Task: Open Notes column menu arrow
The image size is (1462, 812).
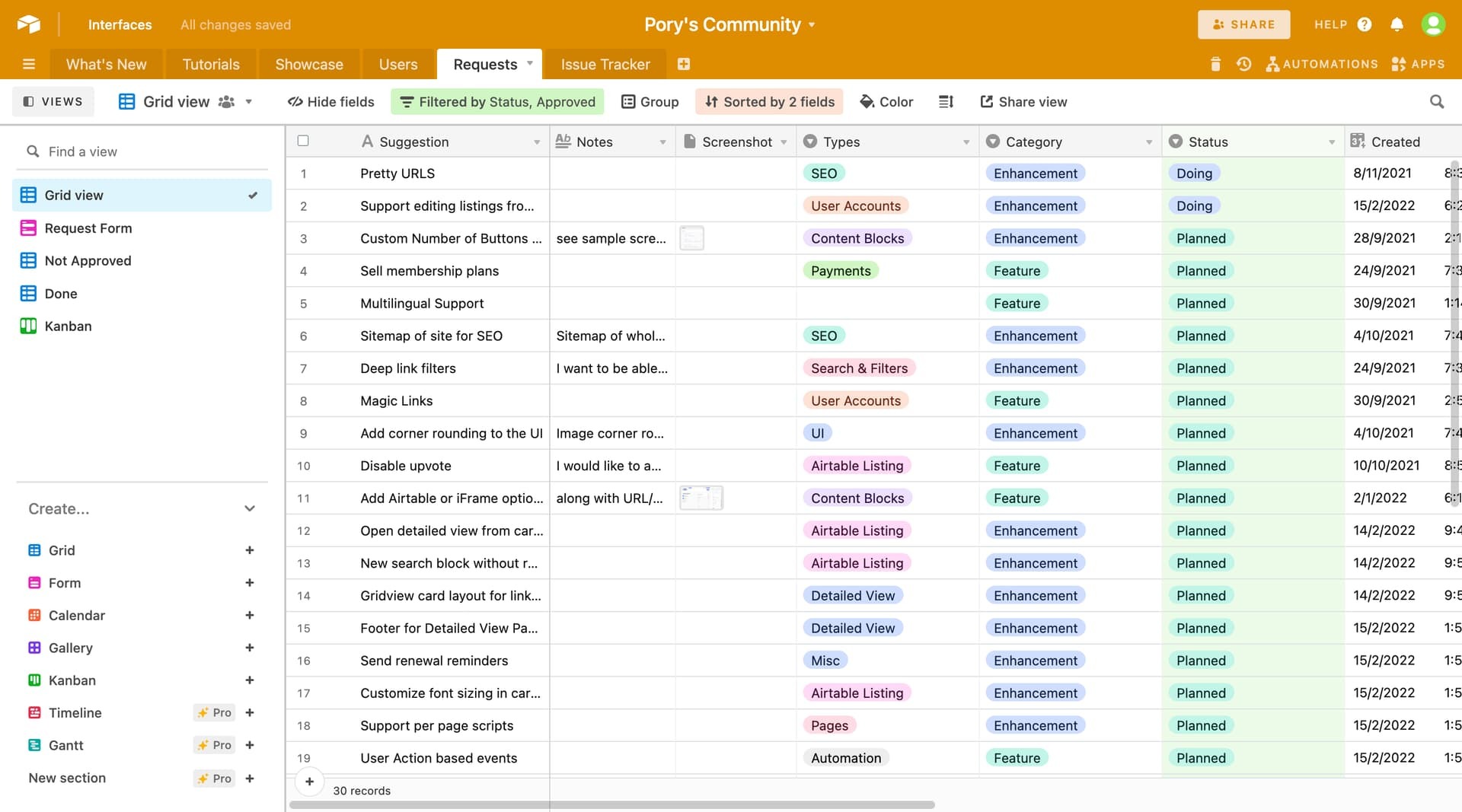Action: point(662,142)
